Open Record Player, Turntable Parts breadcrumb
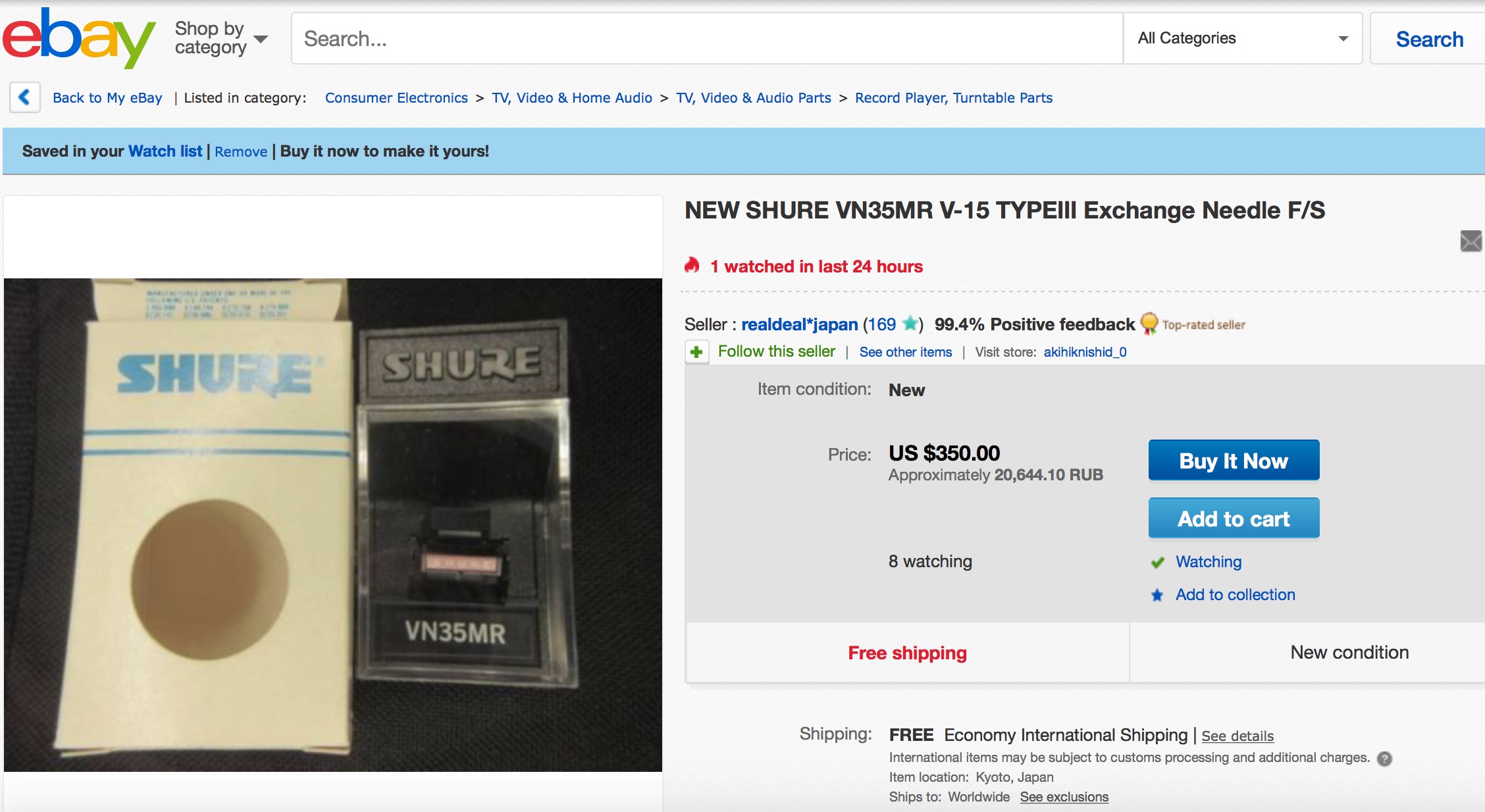Screen dimensions: 1485x812 pos(954,97)
